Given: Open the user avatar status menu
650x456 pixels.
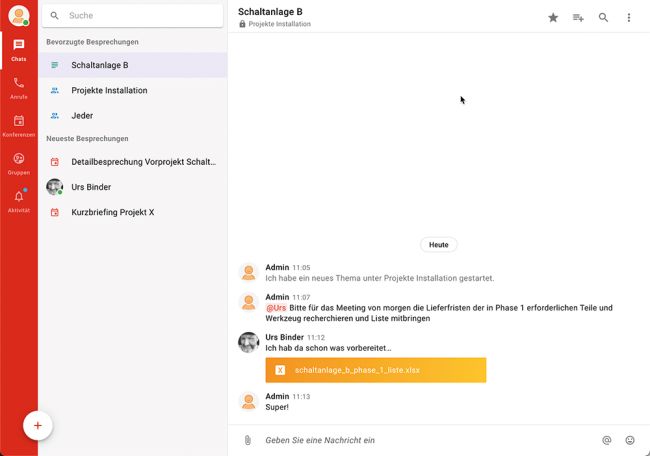Looking at the screenshot, I should (19, 16).
